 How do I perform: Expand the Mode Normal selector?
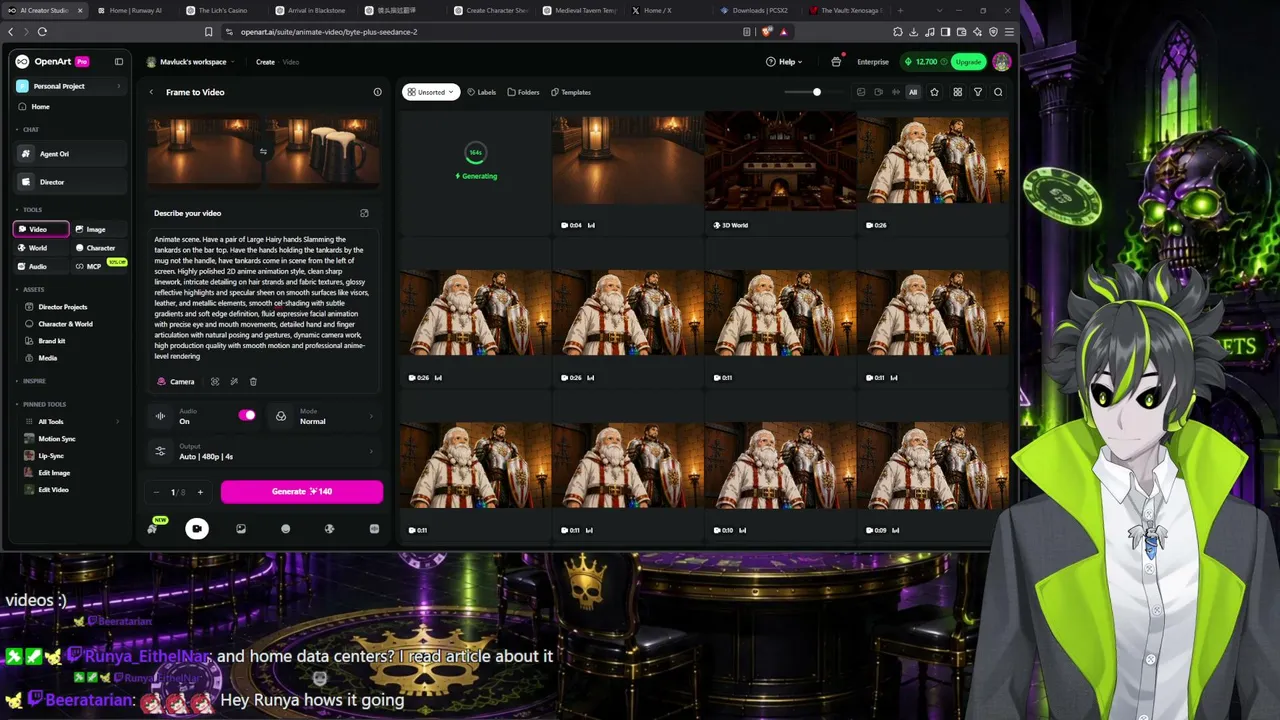click(x=323, y=416)
